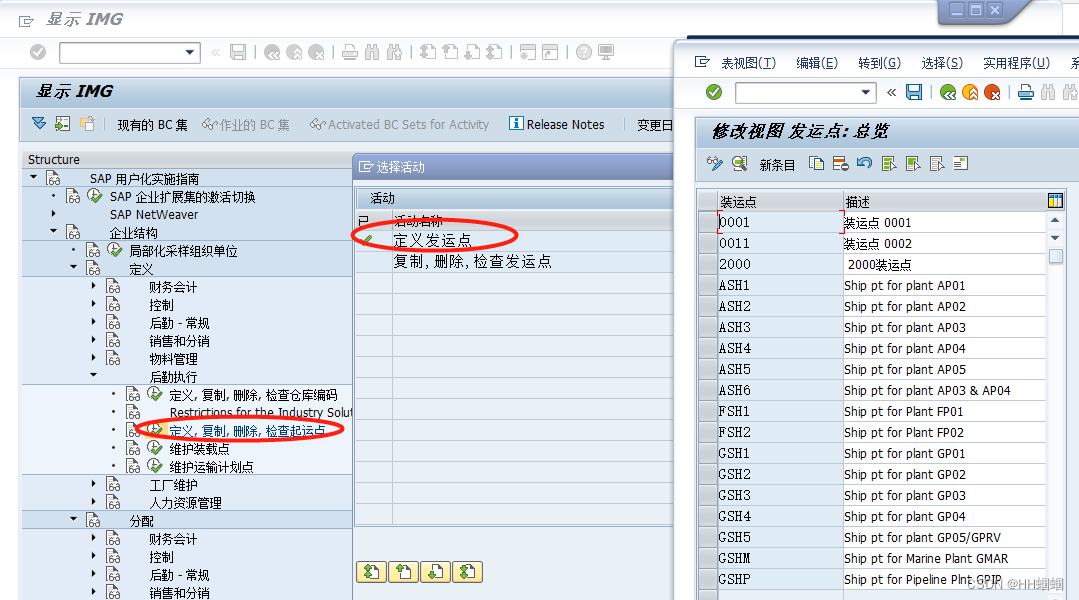The image size is (1079, 600).
Task: Click green Enter checkmark in right window
Action: 714,92
